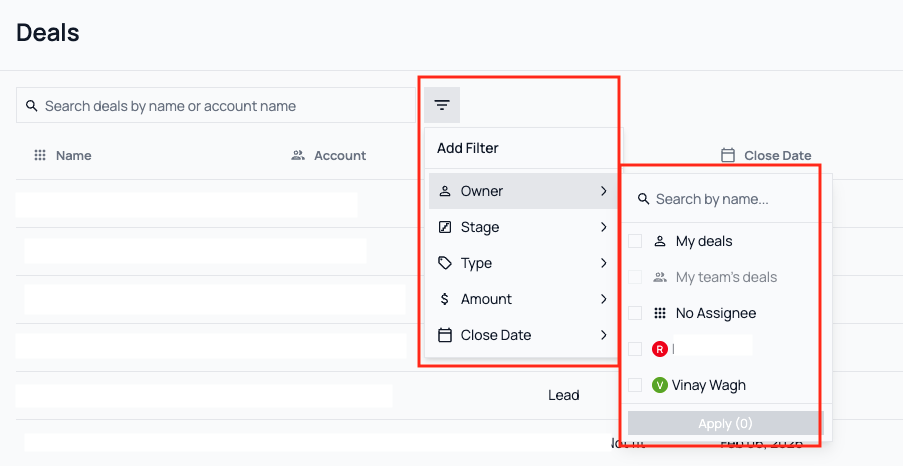Viewport: 903px width, 466px height.
Task: Check the My team's deals checkbox
Action: pos(635,277)
